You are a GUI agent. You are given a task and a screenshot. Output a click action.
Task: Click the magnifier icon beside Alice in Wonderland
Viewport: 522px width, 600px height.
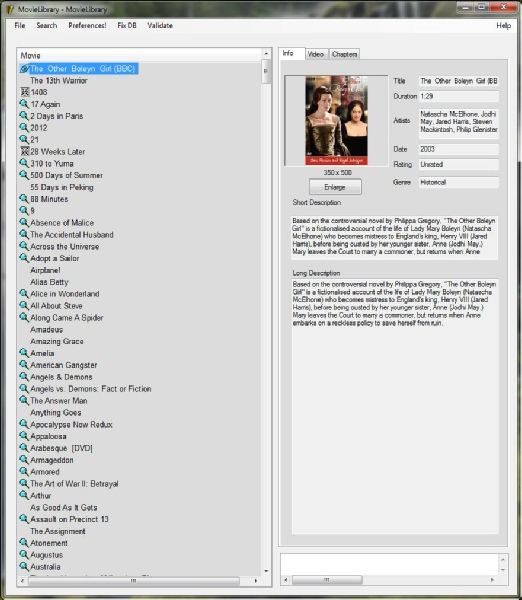click(24, 293)
